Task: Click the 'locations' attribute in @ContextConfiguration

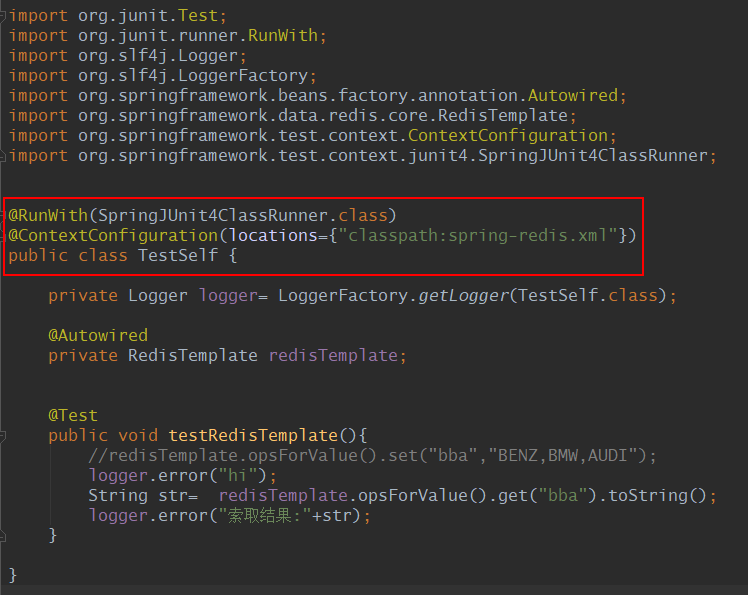Action: pos(273,235)
